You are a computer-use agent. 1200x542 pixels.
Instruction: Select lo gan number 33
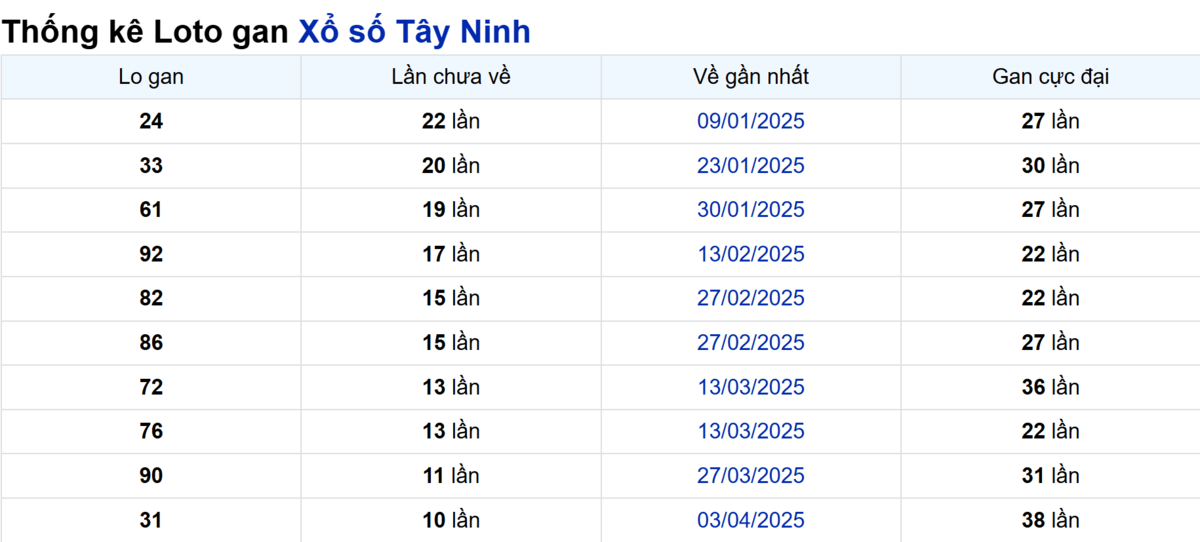tap(151, 165)
